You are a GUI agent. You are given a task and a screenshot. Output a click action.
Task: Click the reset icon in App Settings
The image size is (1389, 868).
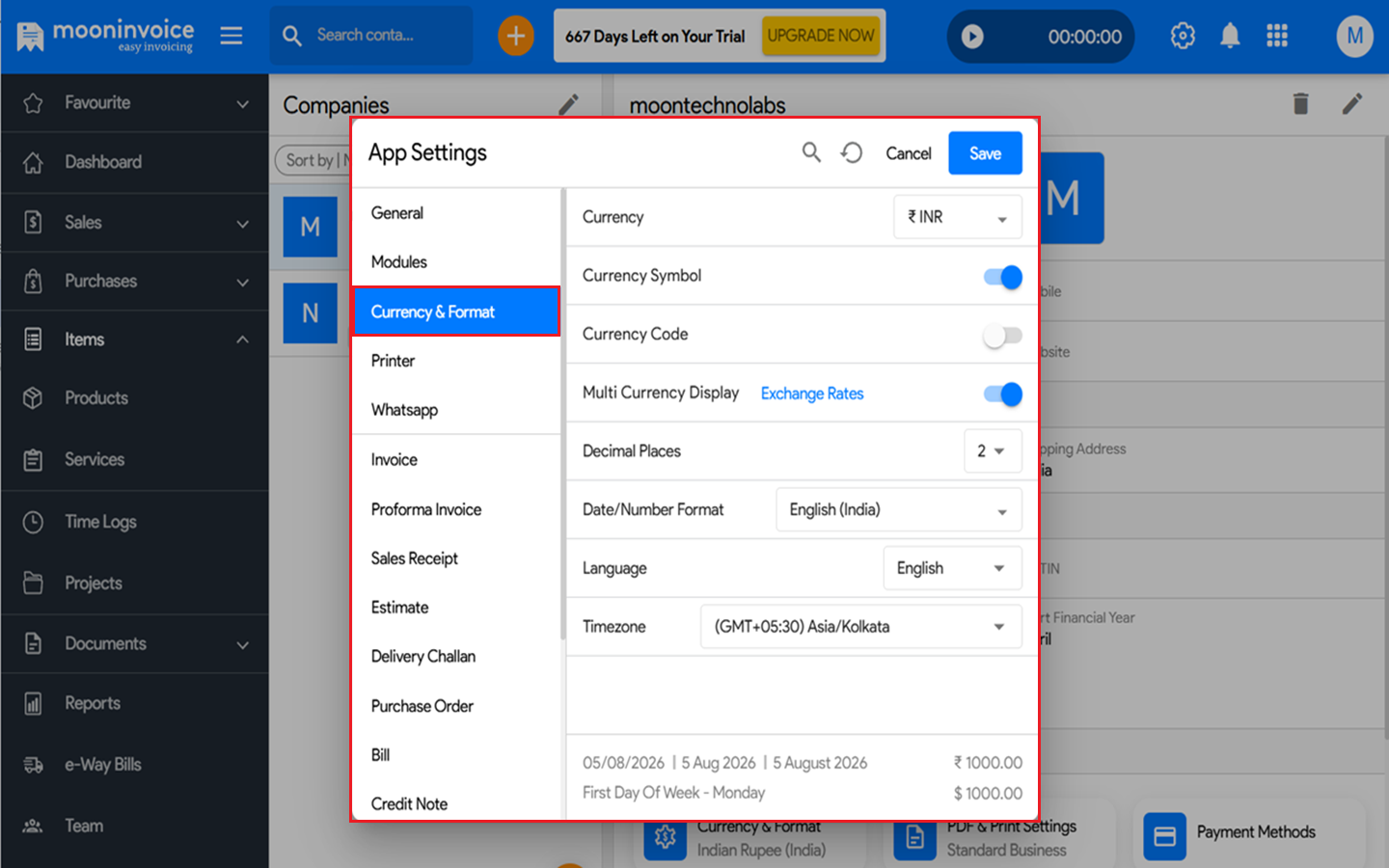(852, 152)
